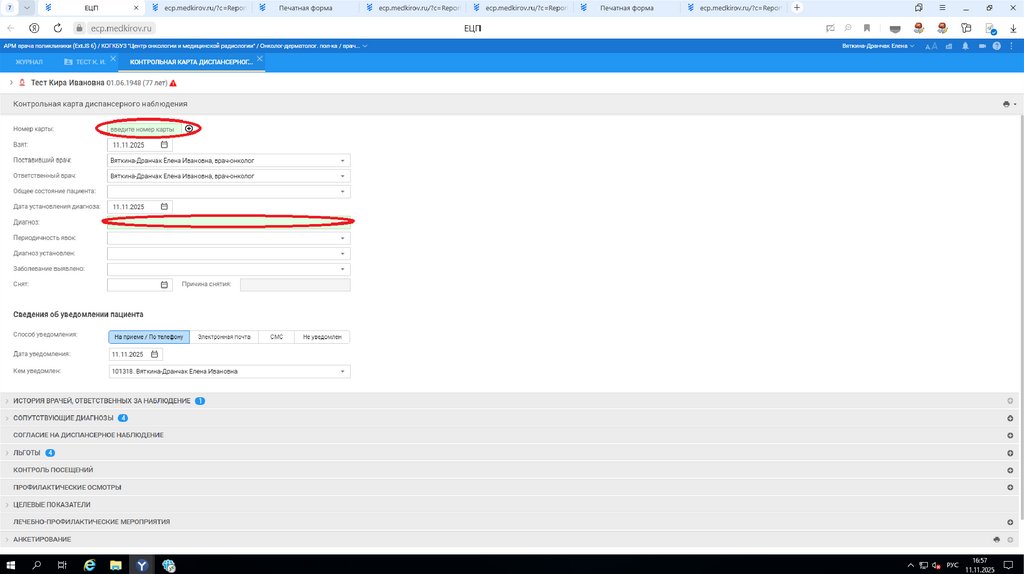The width and height of the screenshot is (1024, 574).
Task: Bookmark this page in address bar
Action: point(867,28)
